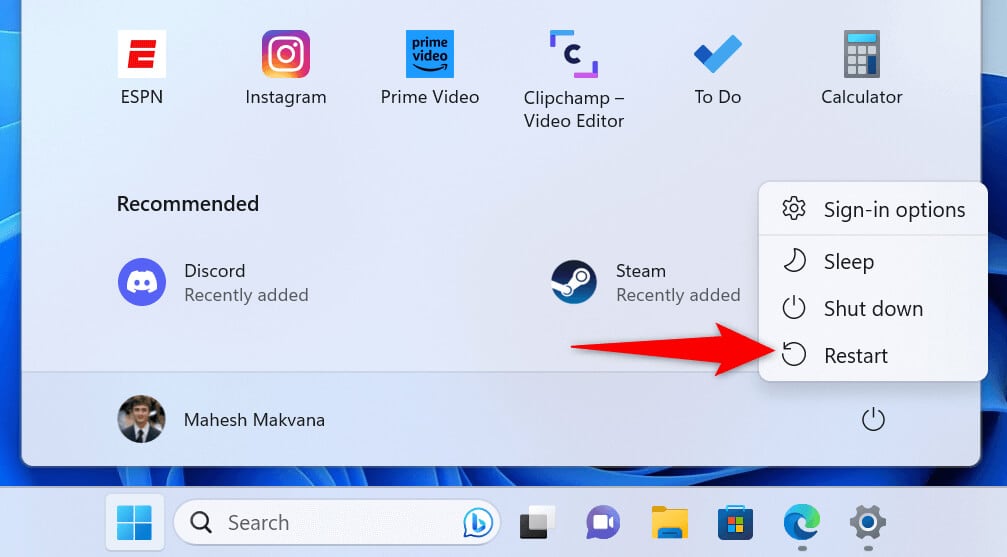Click the Windows Start button
This screenshot has height=557, width=1007.
tap(135, 522)
